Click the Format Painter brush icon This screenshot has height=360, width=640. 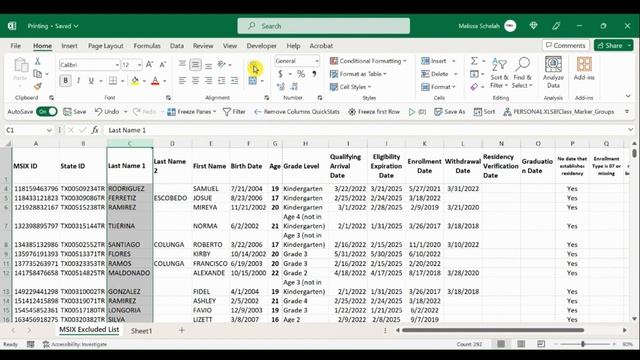38,87
